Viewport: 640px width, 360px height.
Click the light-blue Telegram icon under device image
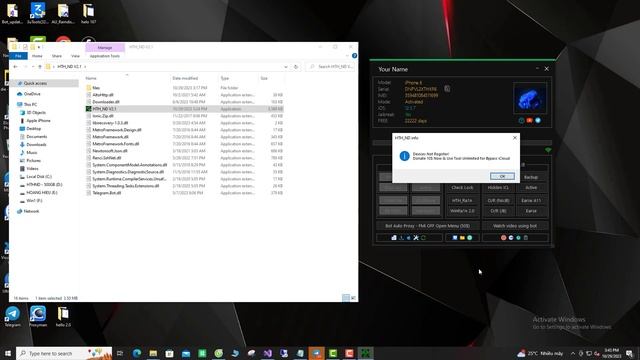538,120
